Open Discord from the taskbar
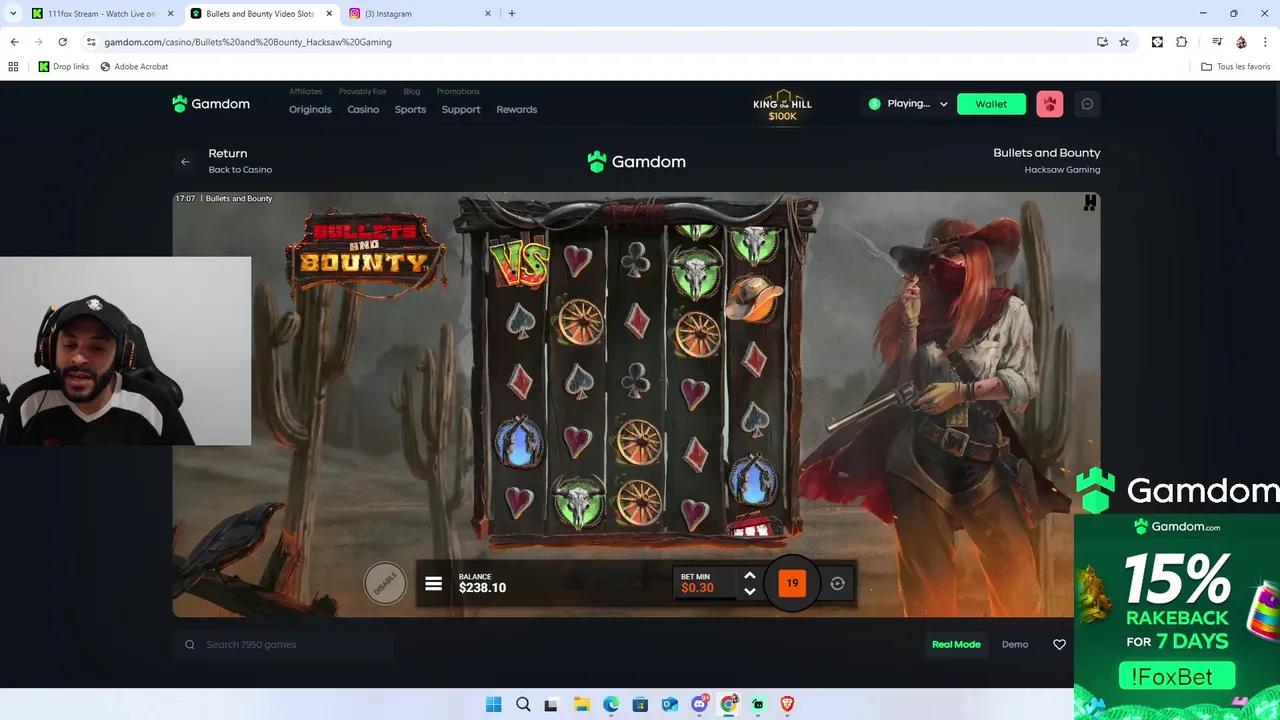Viewport: 1280px width, 720px height. coord(700,704)
